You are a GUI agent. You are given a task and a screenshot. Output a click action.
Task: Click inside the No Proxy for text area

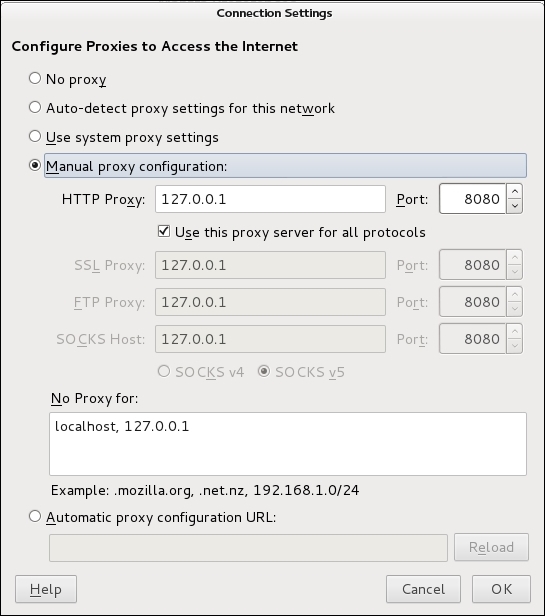[288, 444]
